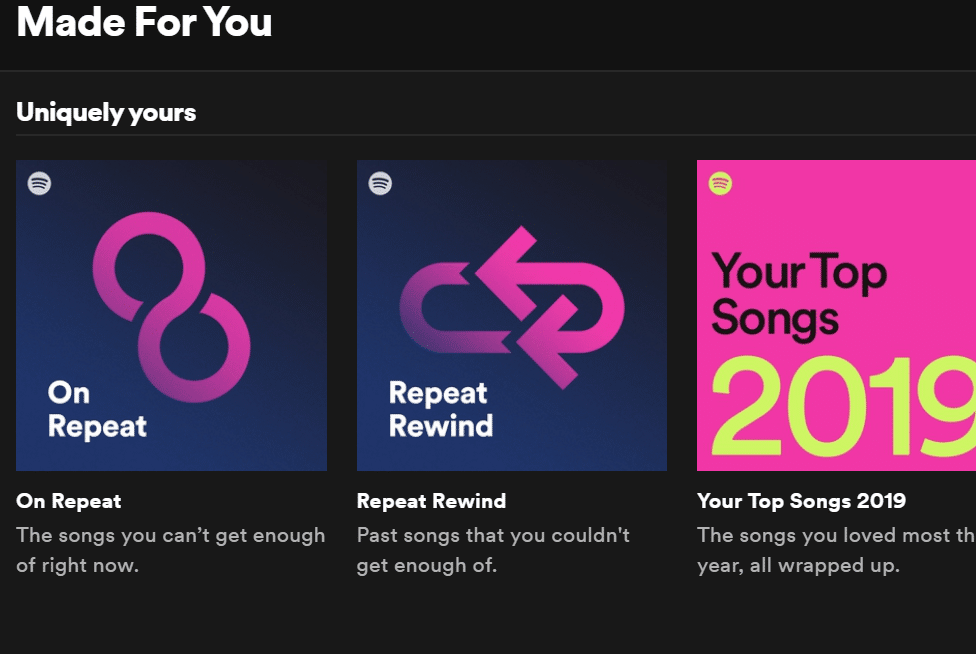976x654 pixels.
Task: Select the Uniquely yours section heading
Action: [x=106, y=113]
